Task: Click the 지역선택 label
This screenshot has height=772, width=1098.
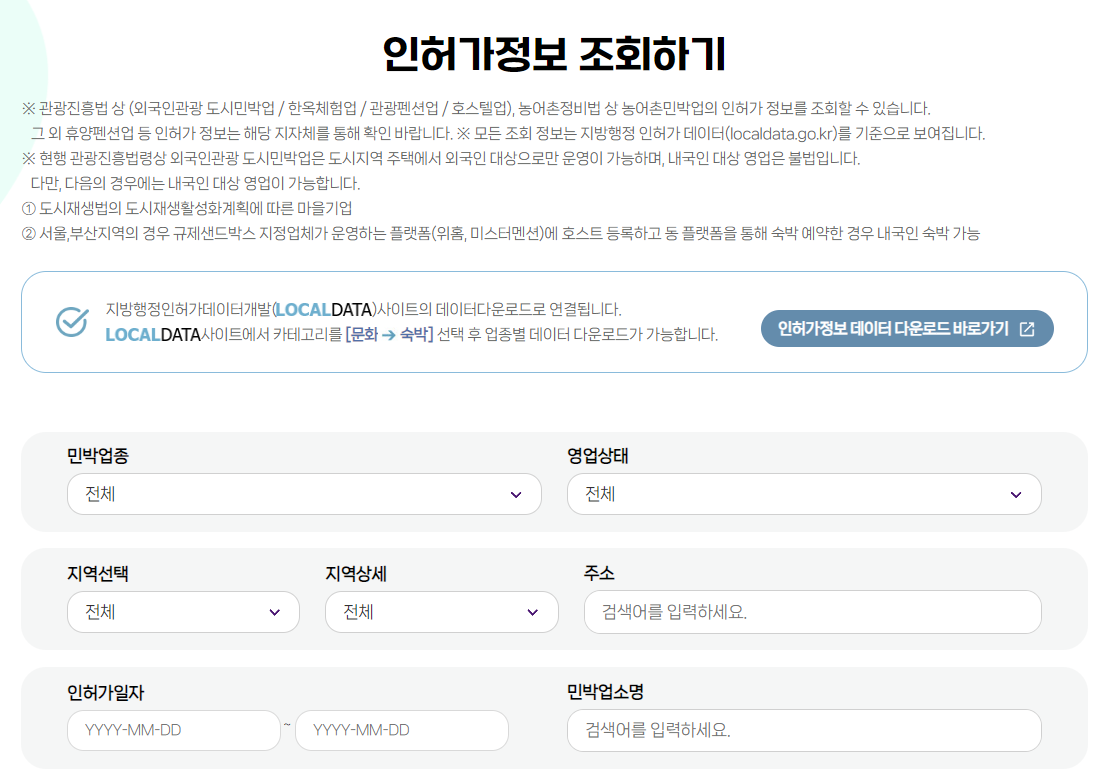Action: (97, 573)
